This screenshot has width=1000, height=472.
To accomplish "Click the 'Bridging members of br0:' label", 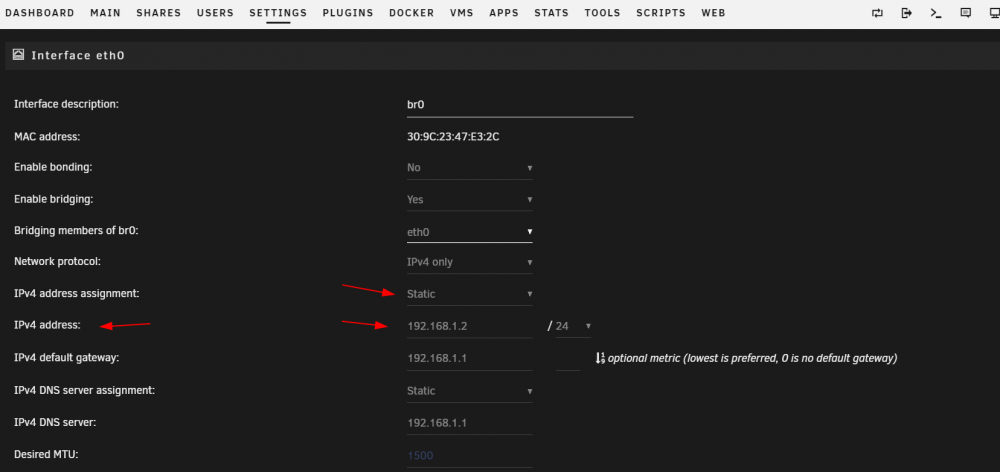I will click(x=76, y=230).
